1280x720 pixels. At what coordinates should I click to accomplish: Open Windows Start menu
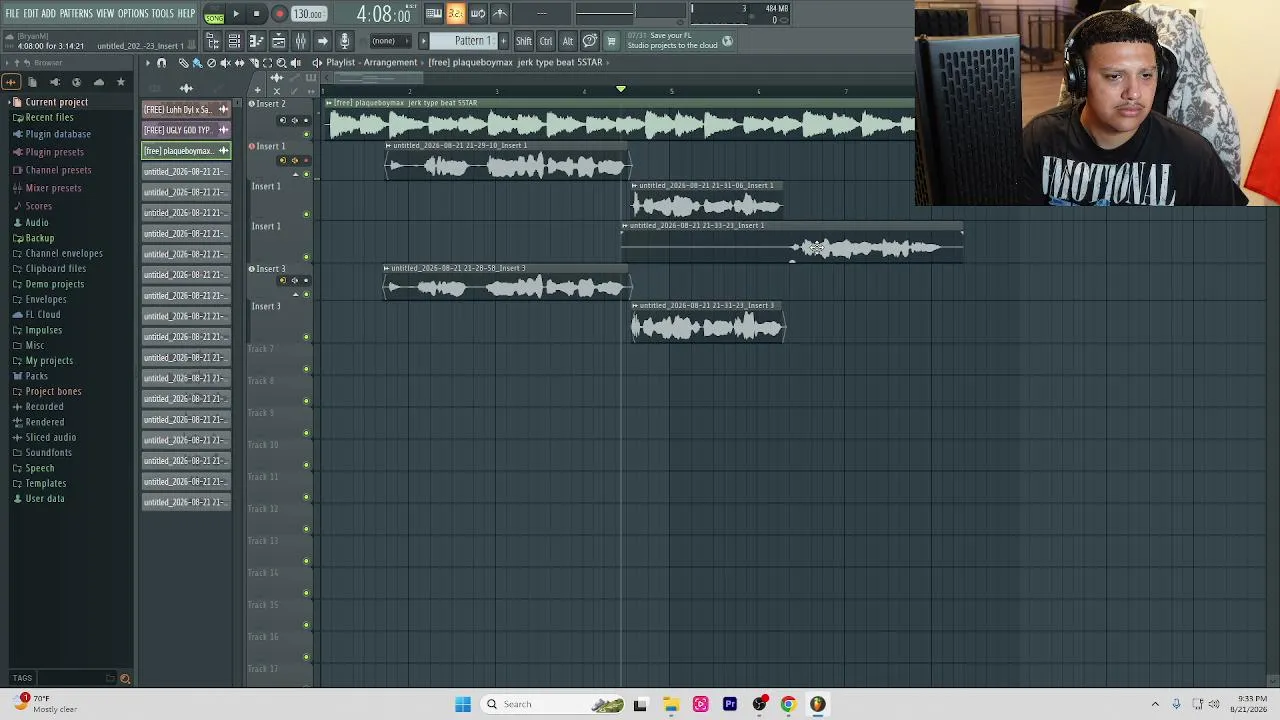point(463,704)
